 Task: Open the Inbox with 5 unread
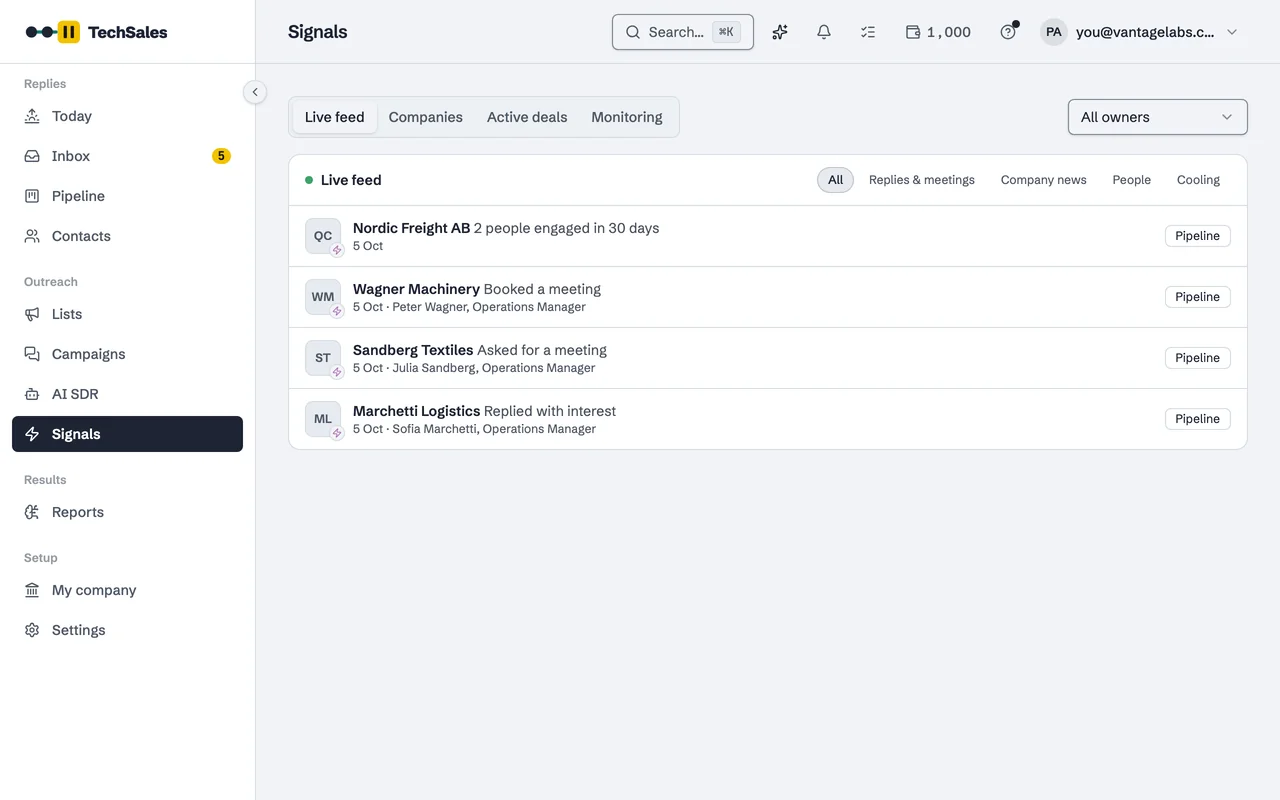(x=127, y=156)
